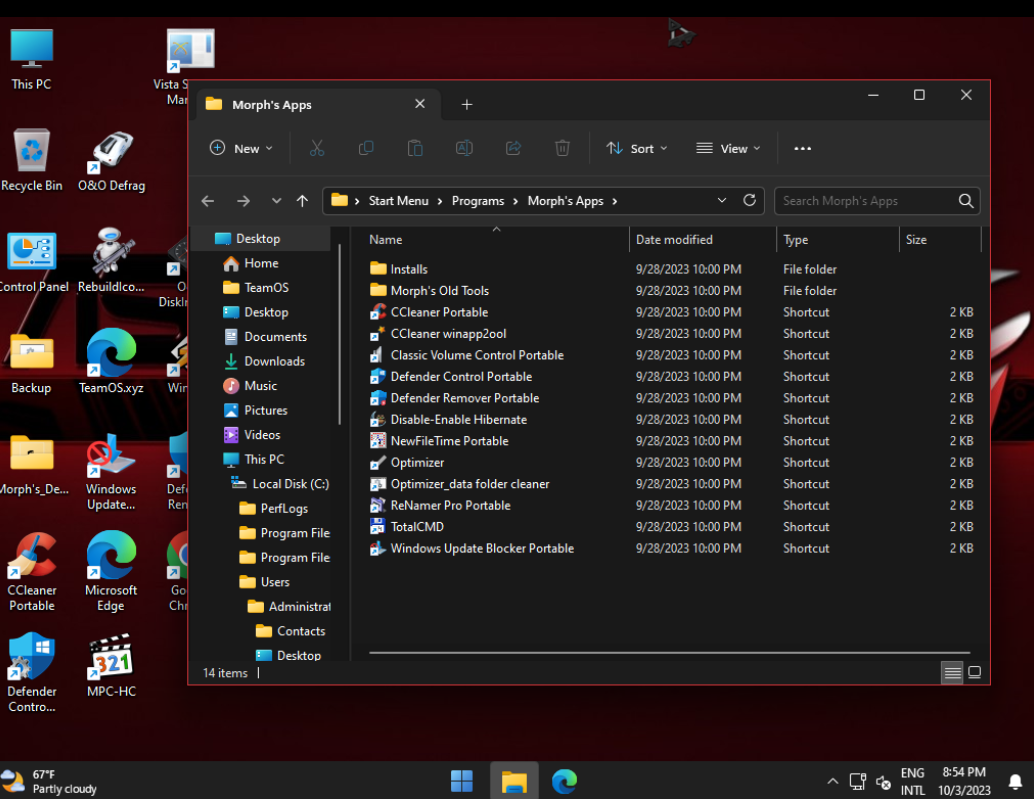Click the Paste clipboard icon
The width and height of the screenshot is (1034, 799).
[415, 148]
